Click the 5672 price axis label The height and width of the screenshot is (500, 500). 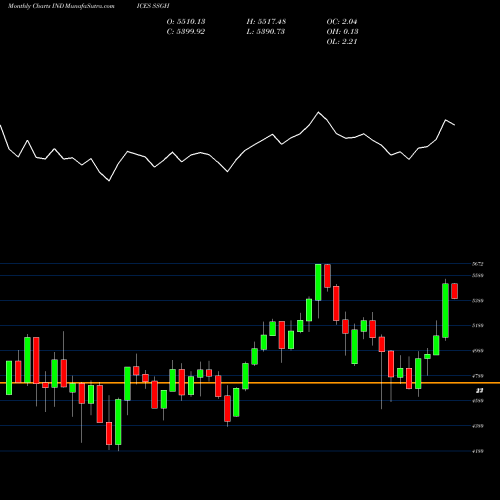478,264
